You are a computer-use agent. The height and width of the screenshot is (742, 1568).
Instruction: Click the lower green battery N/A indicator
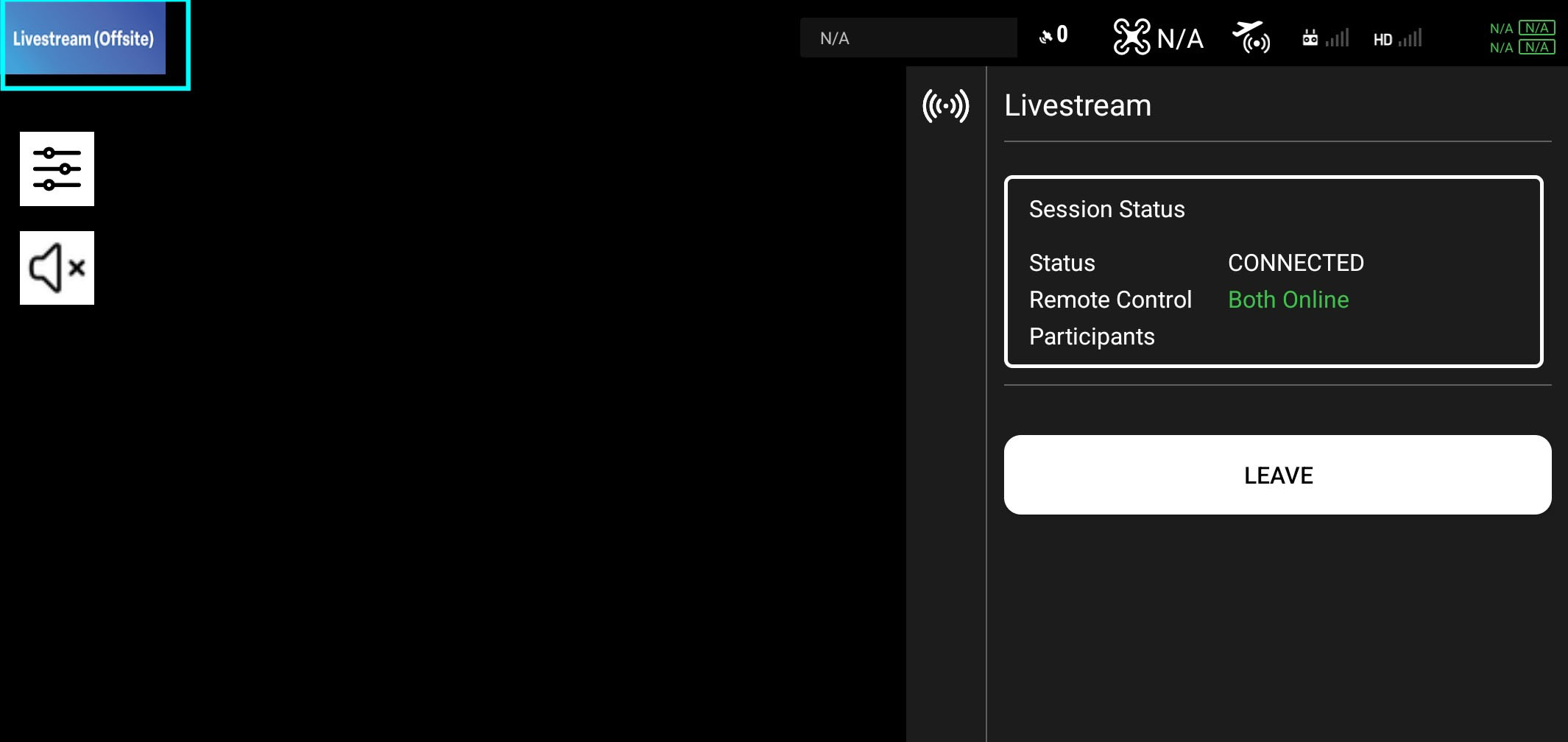[1522, 47]
